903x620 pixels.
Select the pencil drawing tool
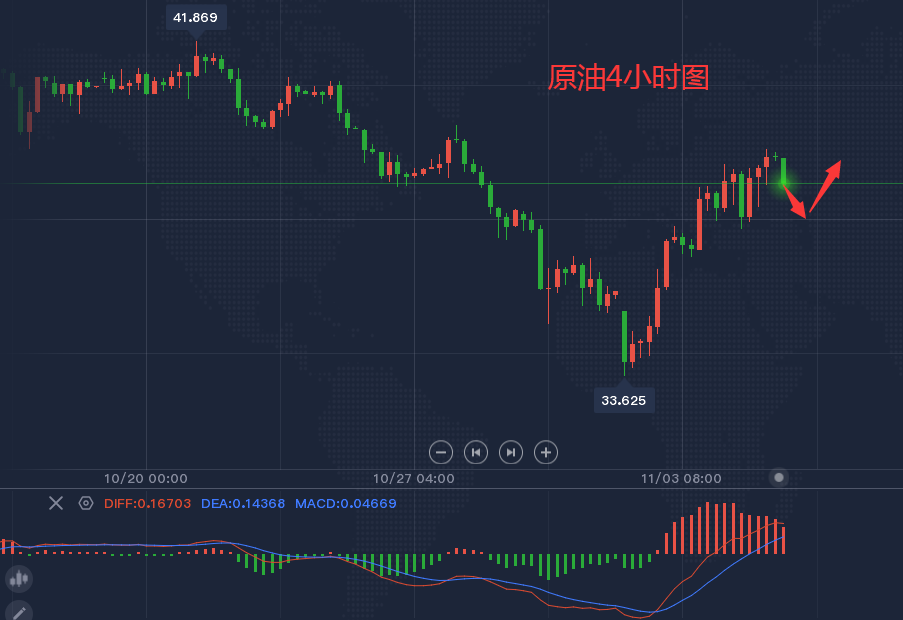coord(19,611)
